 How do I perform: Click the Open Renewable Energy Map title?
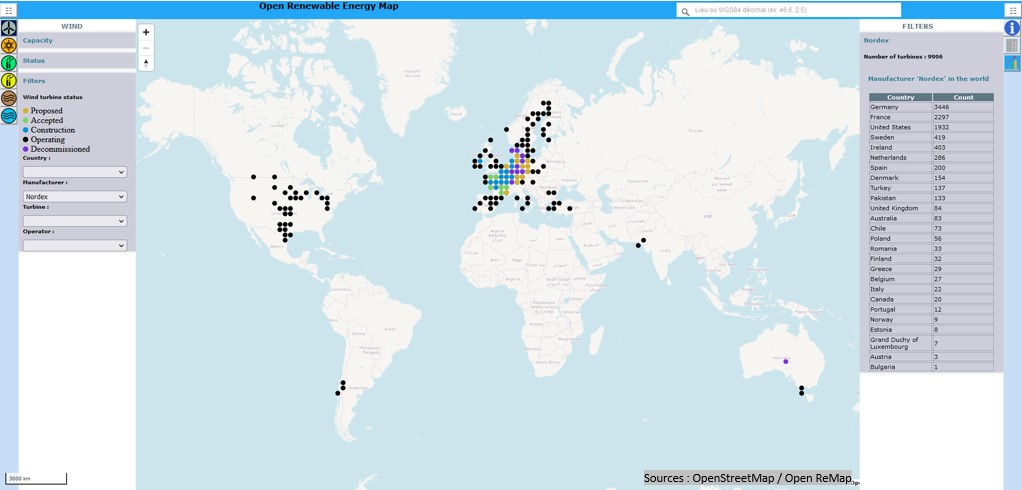tap(328, 6)
